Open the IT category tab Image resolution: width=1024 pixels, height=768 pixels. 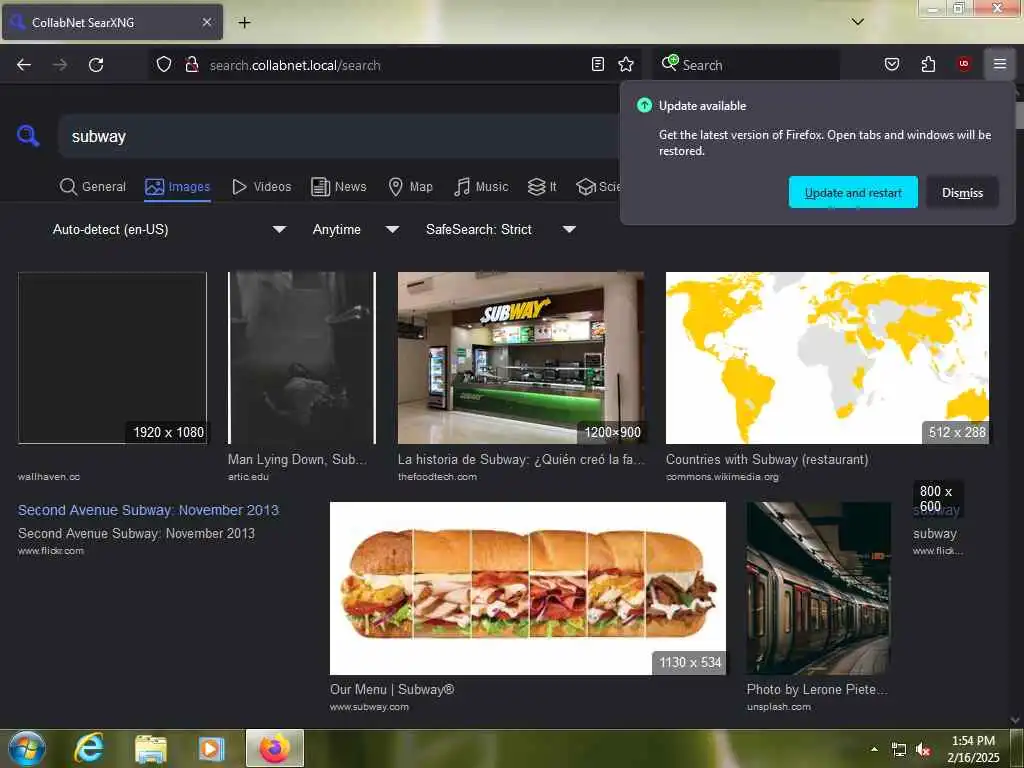click(542, 187)
